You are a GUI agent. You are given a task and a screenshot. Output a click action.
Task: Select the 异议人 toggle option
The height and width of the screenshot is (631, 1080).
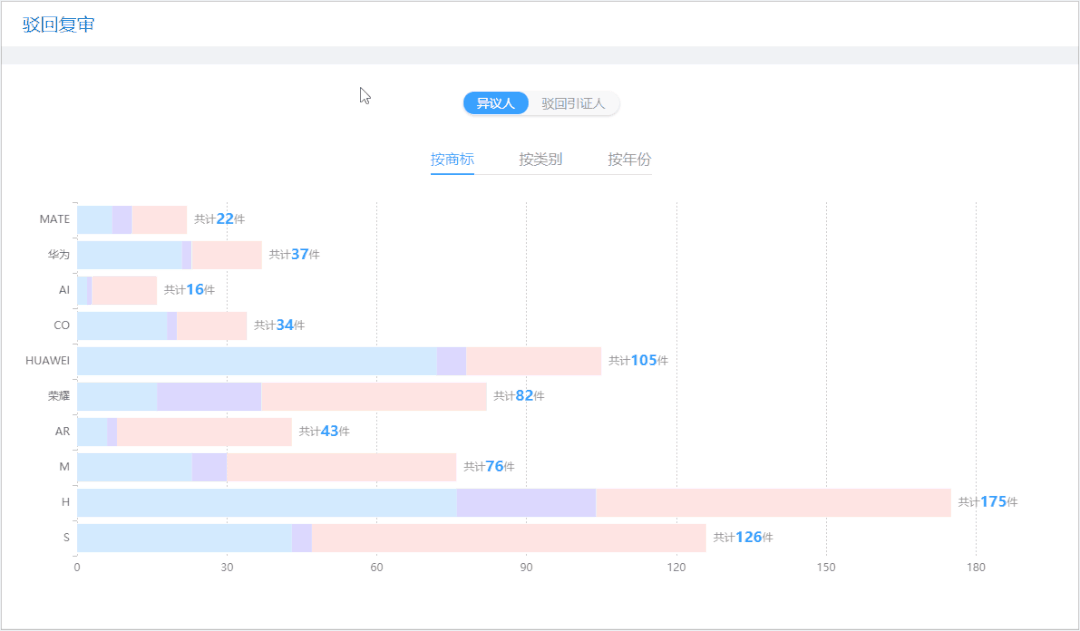coord(495,103)
